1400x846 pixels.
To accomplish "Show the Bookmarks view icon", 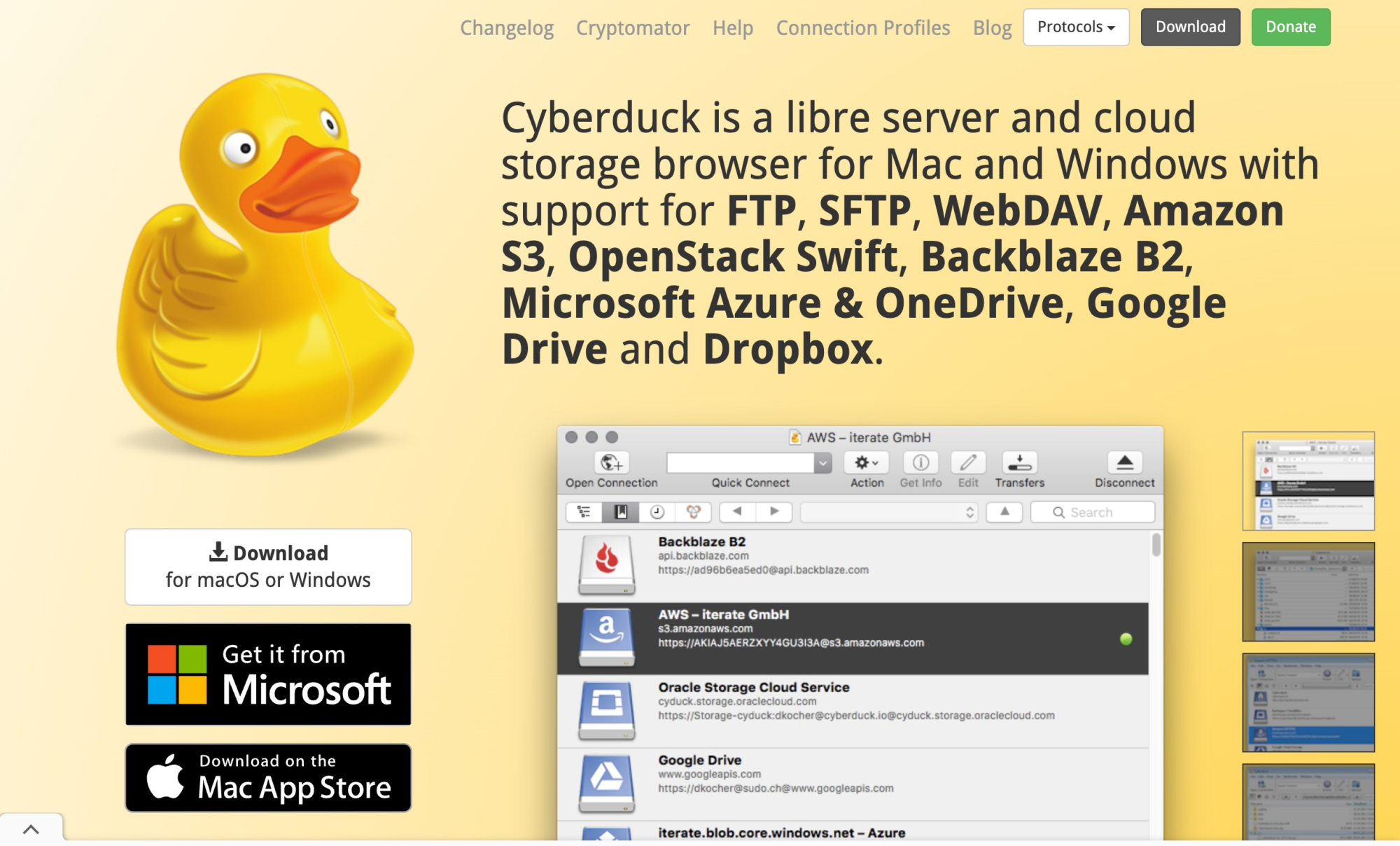I will point(621,512).
